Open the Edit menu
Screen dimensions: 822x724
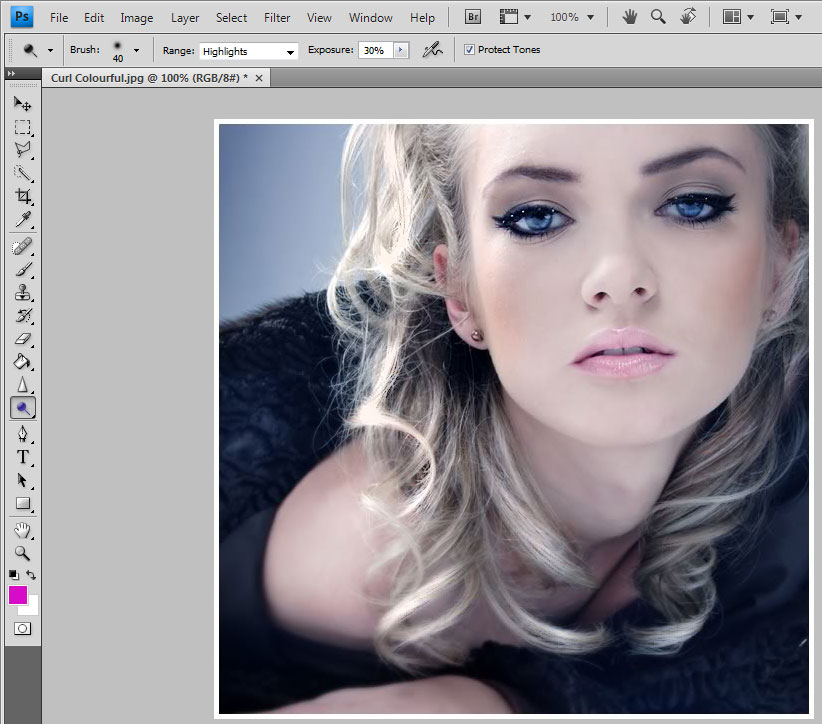tap(94, 18)
